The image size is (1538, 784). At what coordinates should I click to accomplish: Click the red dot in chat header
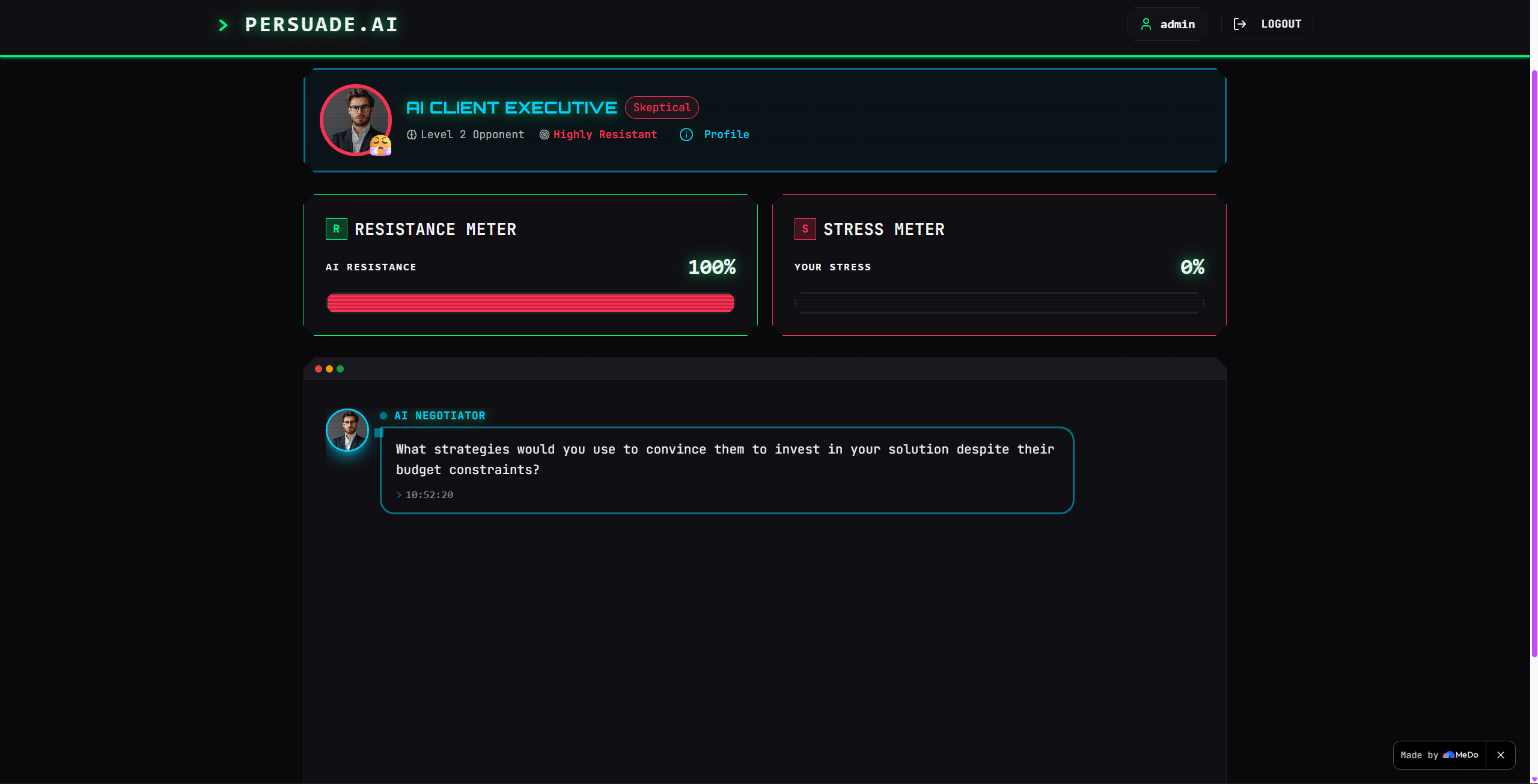coord(319,369)
